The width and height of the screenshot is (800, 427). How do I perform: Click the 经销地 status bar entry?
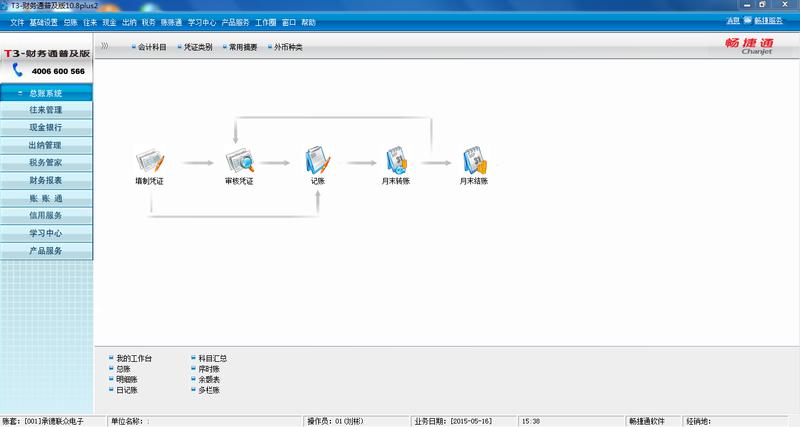pos(698,421)
